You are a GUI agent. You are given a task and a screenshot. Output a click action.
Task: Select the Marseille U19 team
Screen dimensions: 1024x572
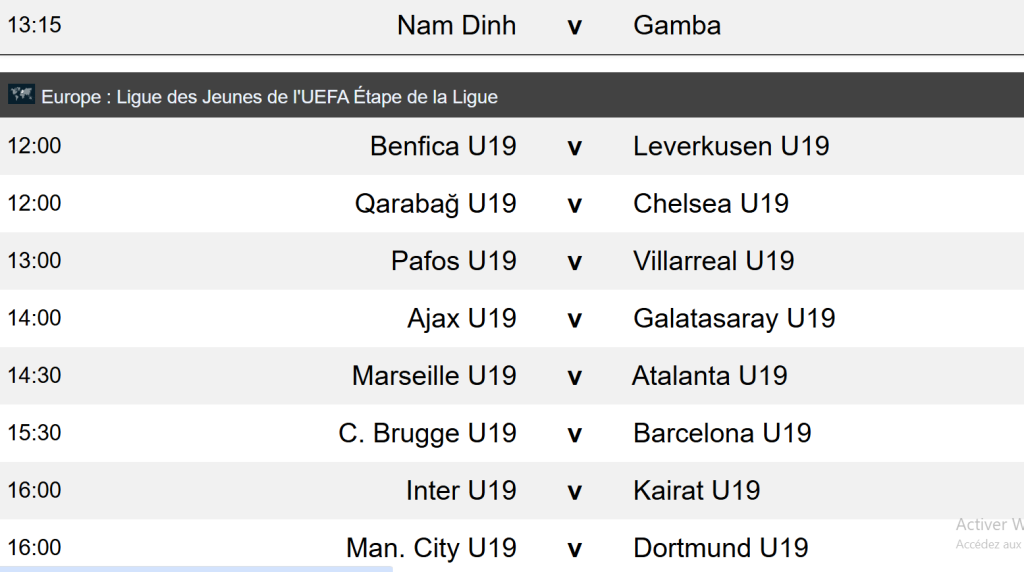(434, 376)
